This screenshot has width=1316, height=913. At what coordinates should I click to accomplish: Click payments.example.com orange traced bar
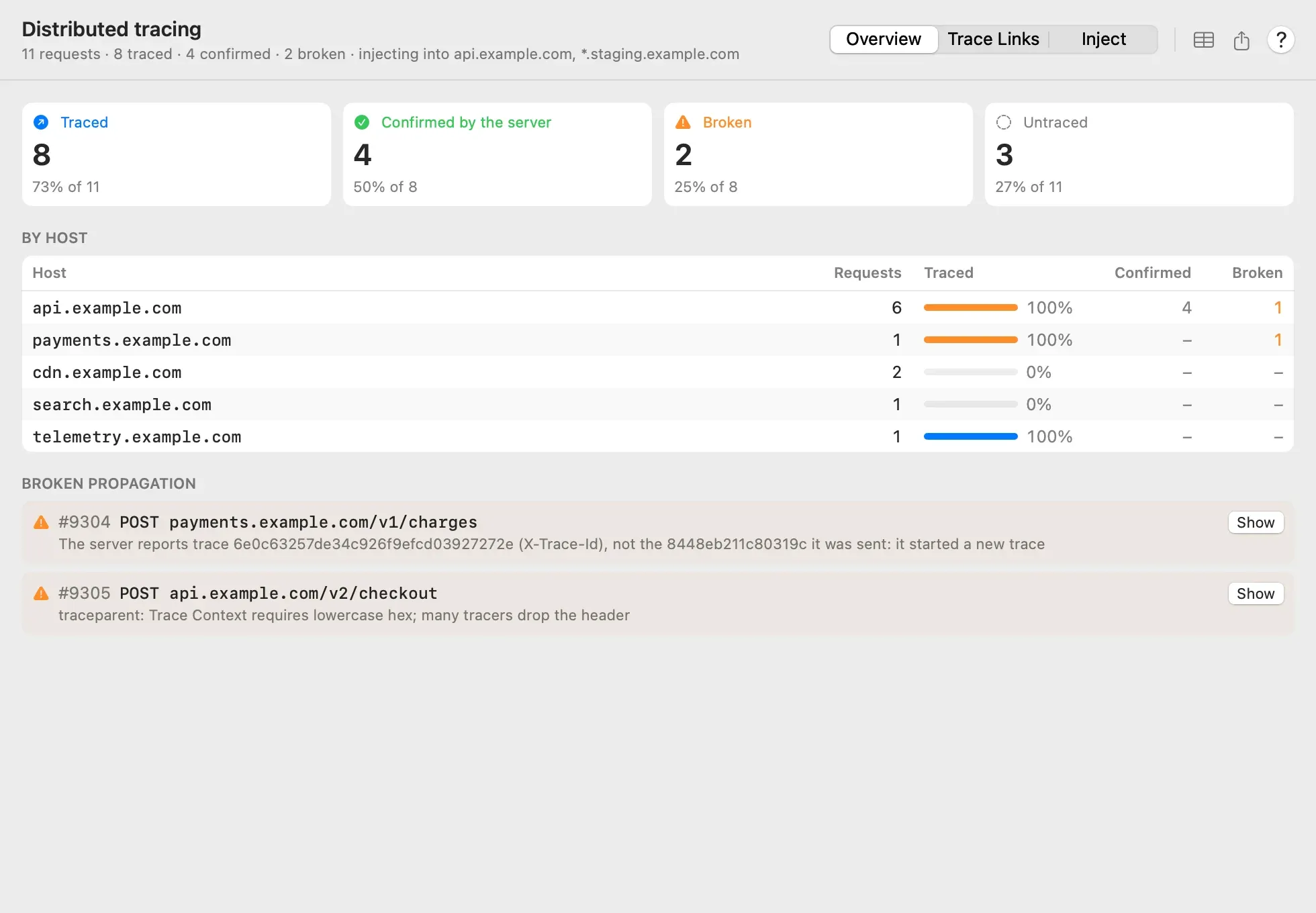970,340
